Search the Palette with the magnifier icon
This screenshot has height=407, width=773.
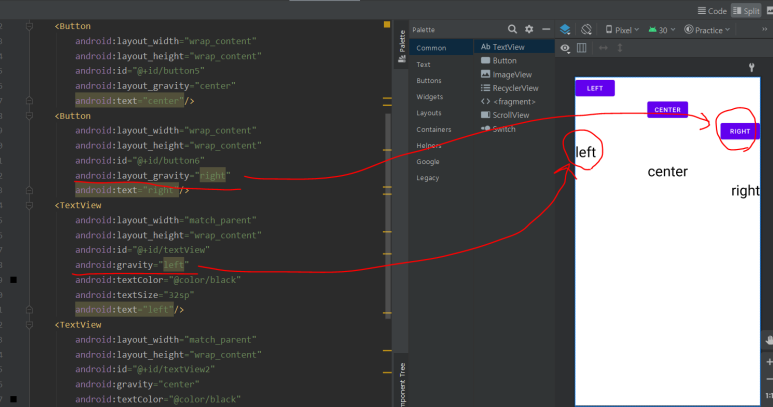pos(512,30)
